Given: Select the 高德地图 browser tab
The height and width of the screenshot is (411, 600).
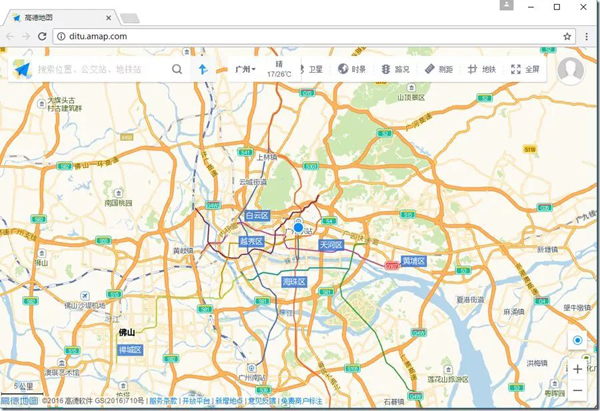Looking at the screenshot, I should pos(61,18).
